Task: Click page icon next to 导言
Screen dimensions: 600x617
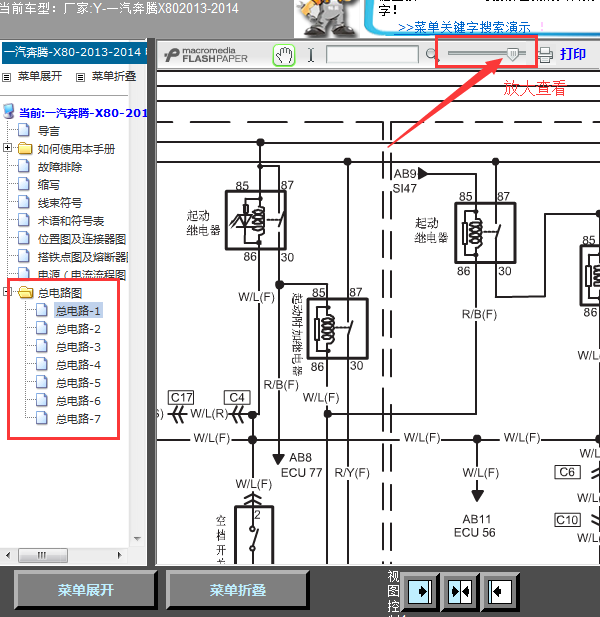Action: [24, 129]
